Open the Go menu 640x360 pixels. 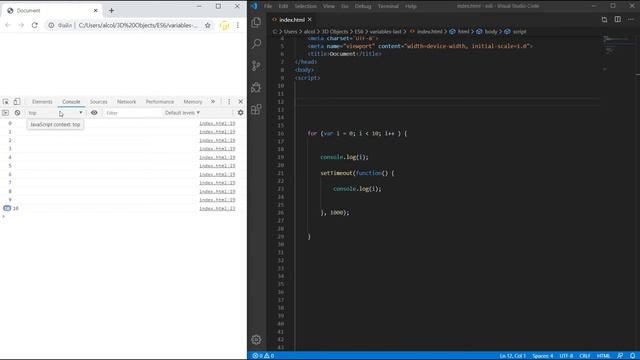345,6
